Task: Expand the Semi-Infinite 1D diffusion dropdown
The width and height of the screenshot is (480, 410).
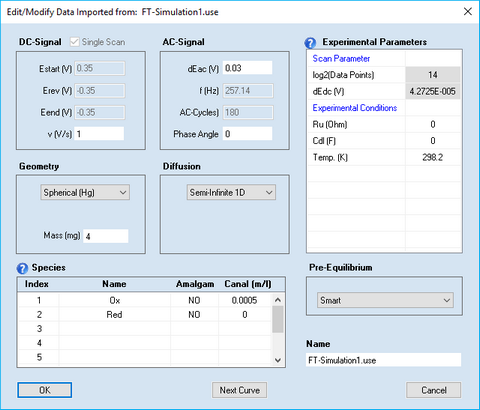Action: pyautogui.click(x=231, y=192)
